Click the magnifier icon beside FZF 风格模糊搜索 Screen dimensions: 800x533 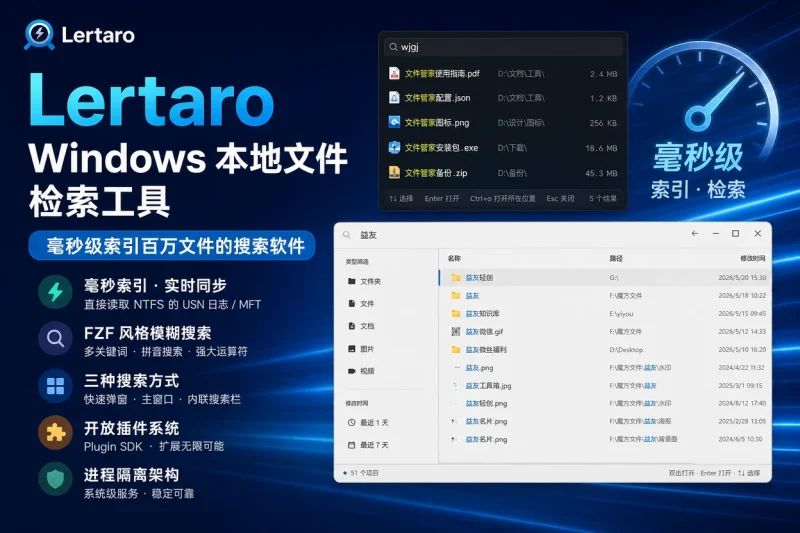click(55, 338)
